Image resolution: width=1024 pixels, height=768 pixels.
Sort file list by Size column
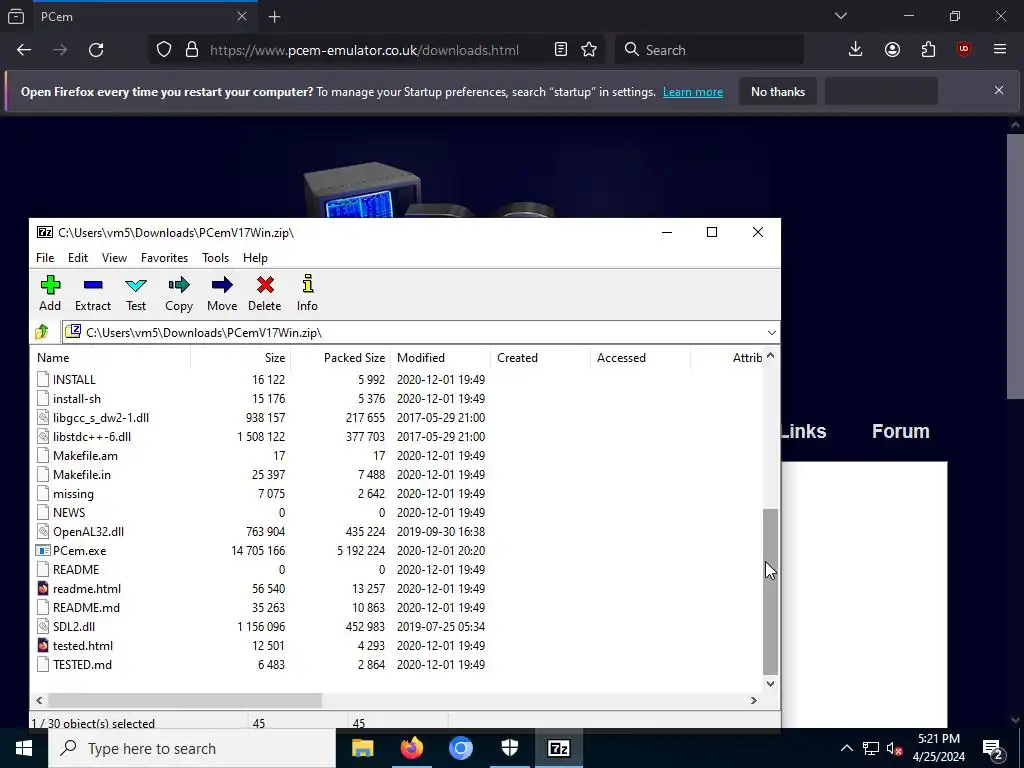[x=240, y=358]
